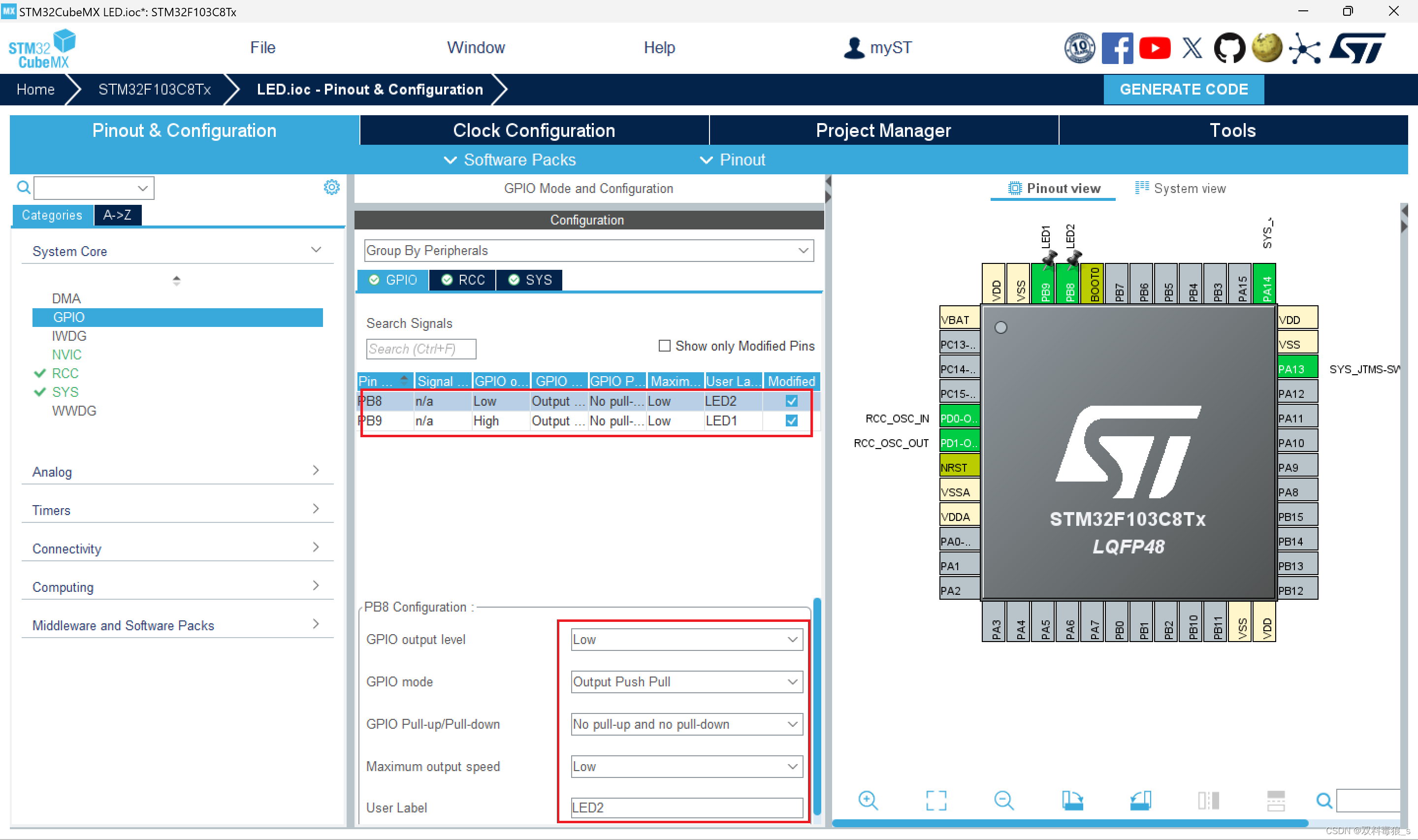The width and height of the screenshot is (1418, 840).
Task: Open the 10-year anniversary badge icon
Action: [1079, 48]
